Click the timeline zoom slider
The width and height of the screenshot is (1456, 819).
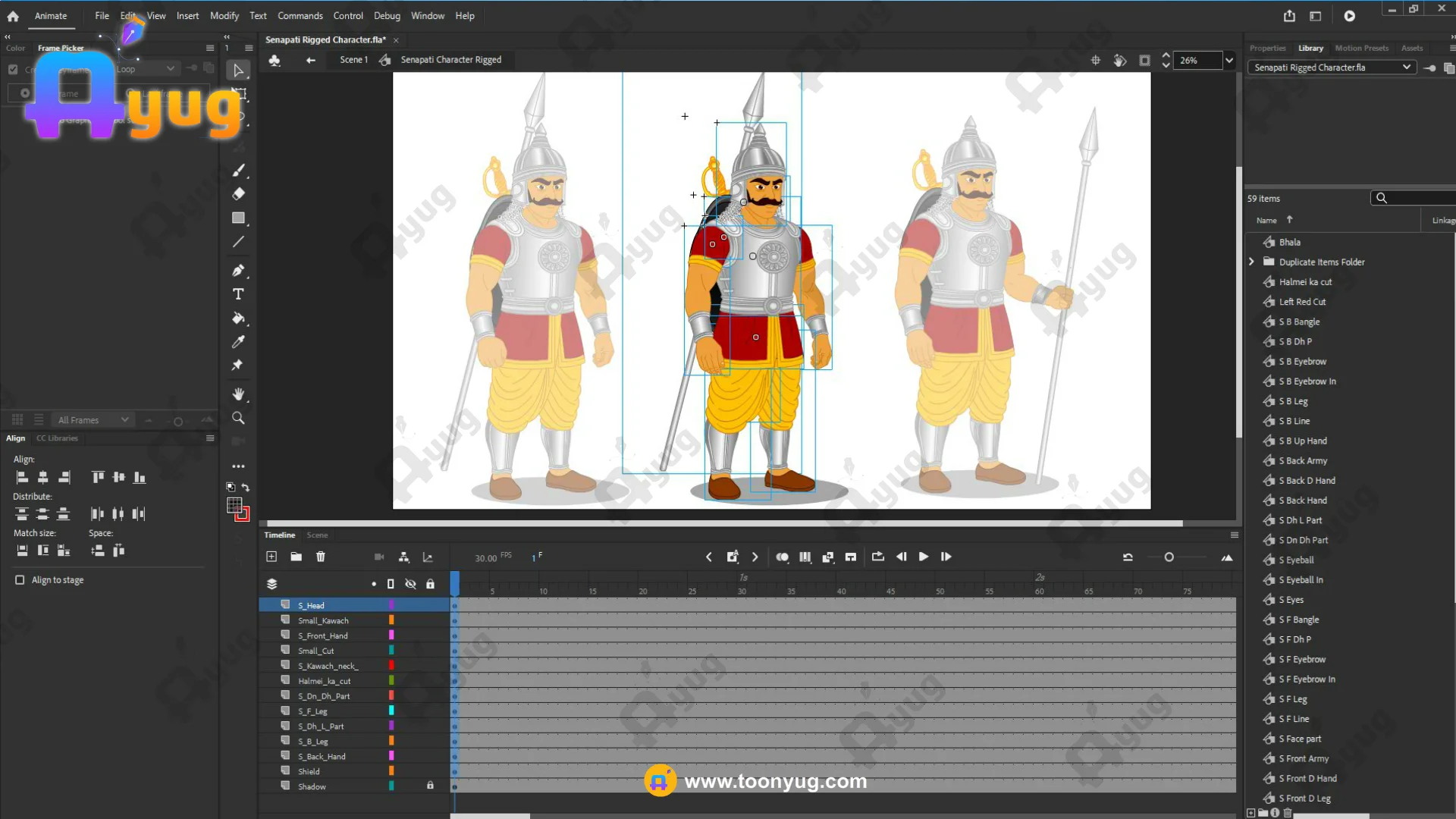coord(1169,557)
